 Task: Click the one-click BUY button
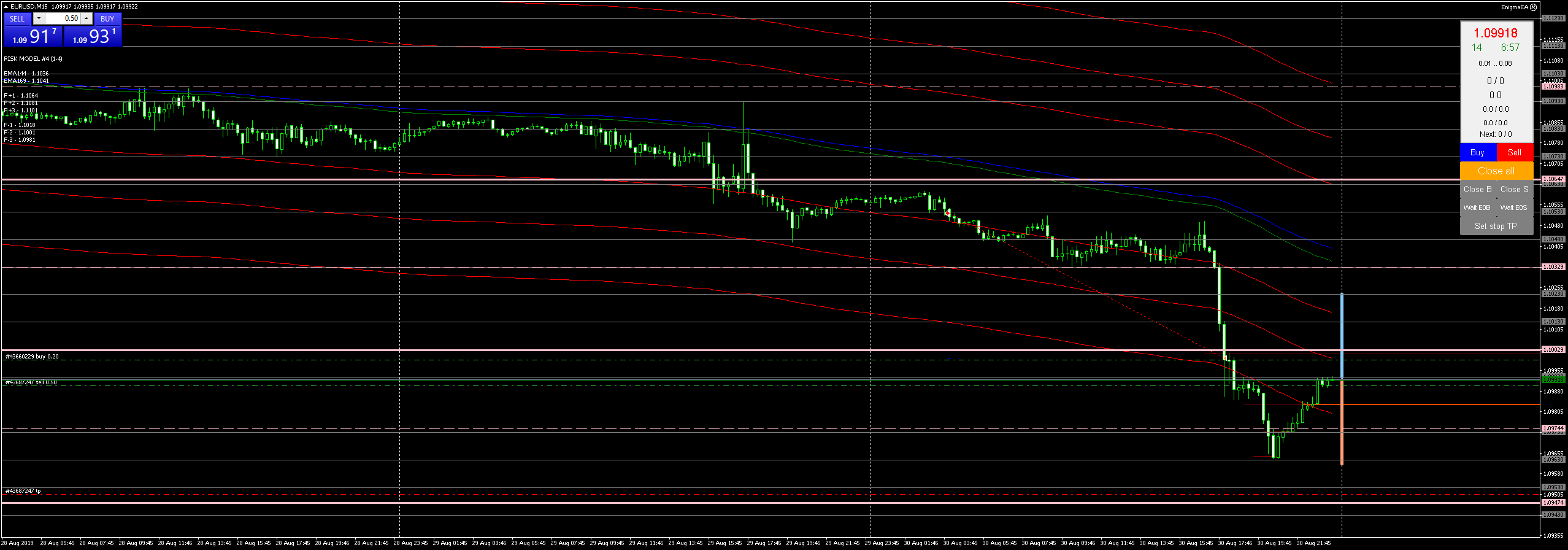(x=107, y=18)
